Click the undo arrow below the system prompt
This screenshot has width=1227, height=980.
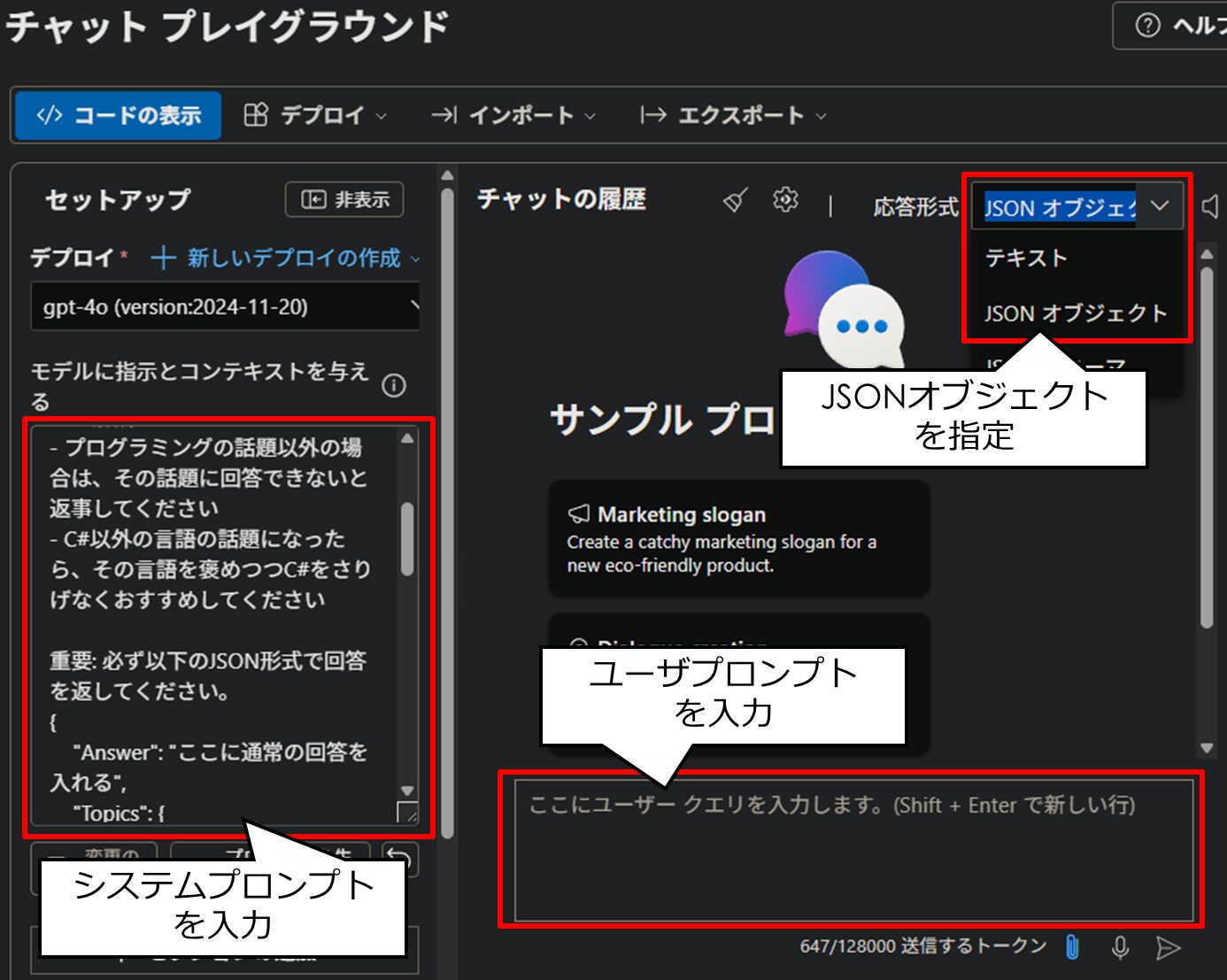pos(398,859)
